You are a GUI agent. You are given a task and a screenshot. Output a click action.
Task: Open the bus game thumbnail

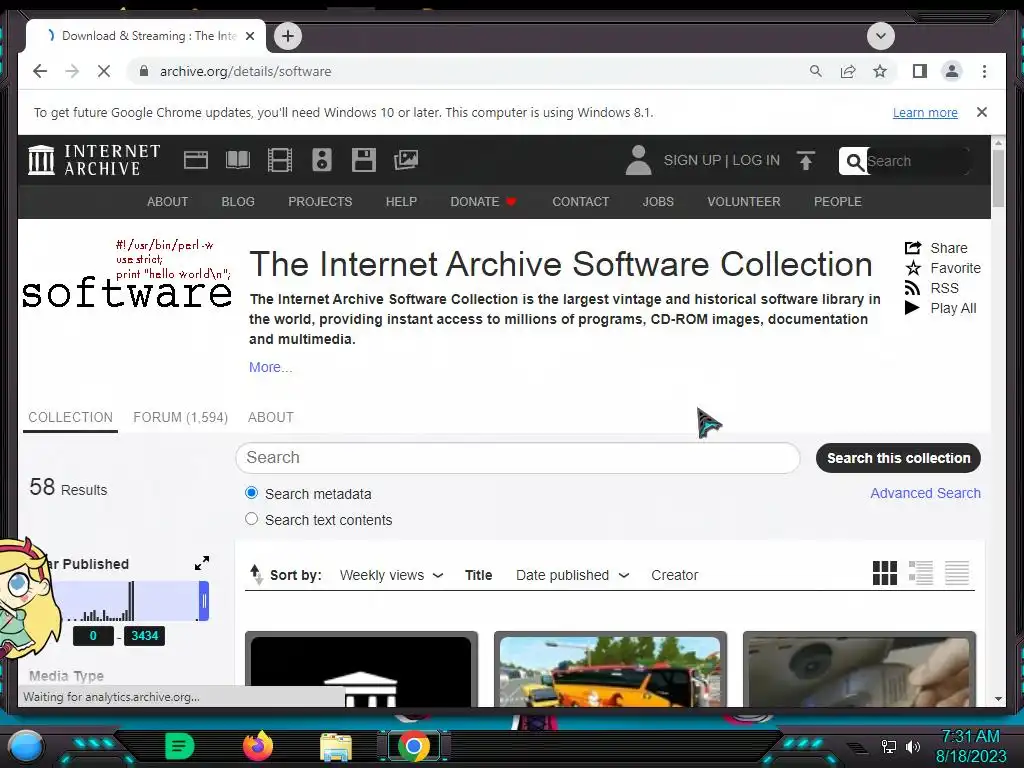click(x=610, y=670)
